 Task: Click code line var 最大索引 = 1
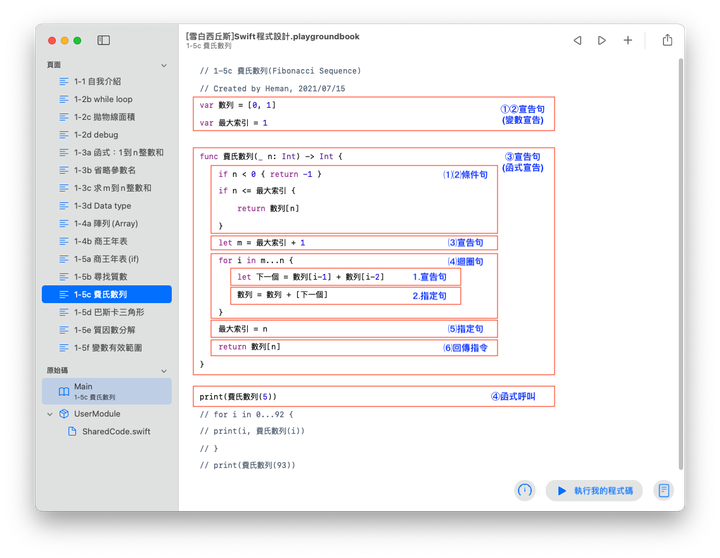pos(233,123)
